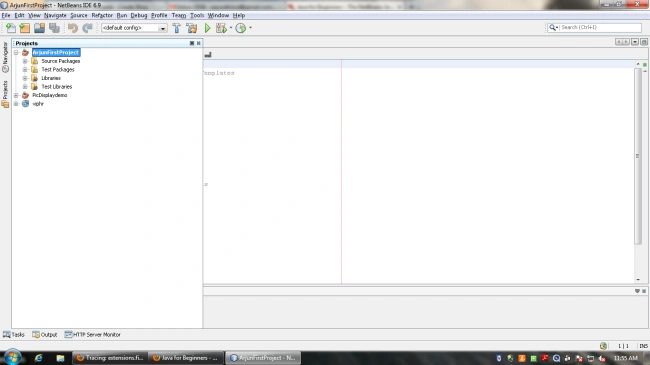Select Test Packages folder
Viewport: 650px width, 365px height.
58,70
